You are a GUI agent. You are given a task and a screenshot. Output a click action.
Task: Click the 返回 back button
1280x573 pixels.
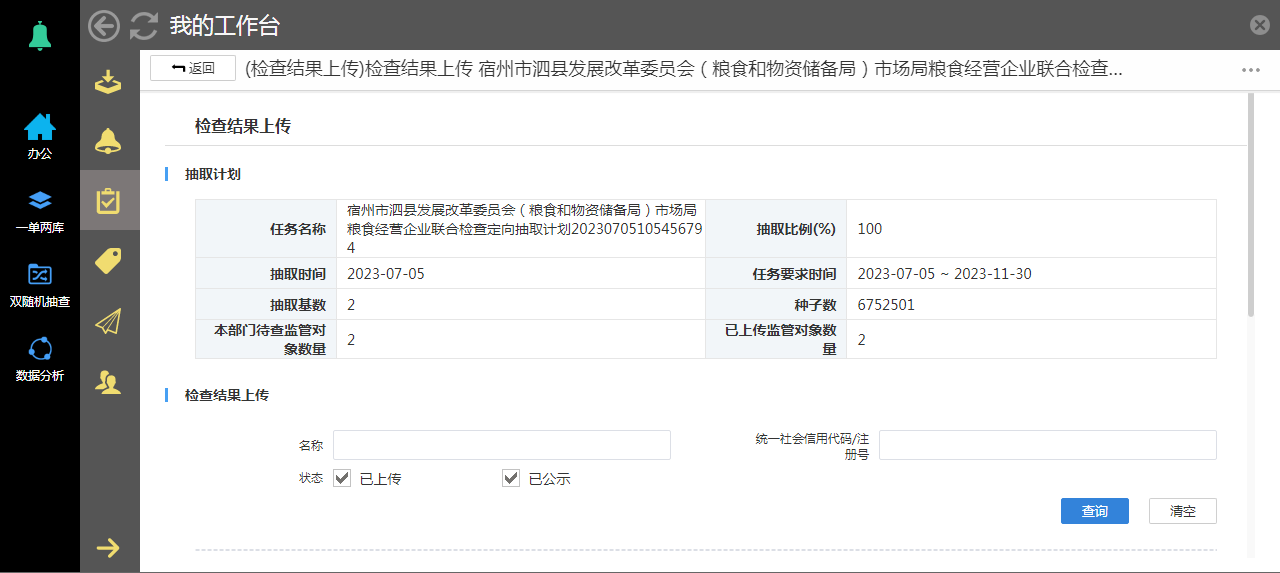[x=193, y=68]
